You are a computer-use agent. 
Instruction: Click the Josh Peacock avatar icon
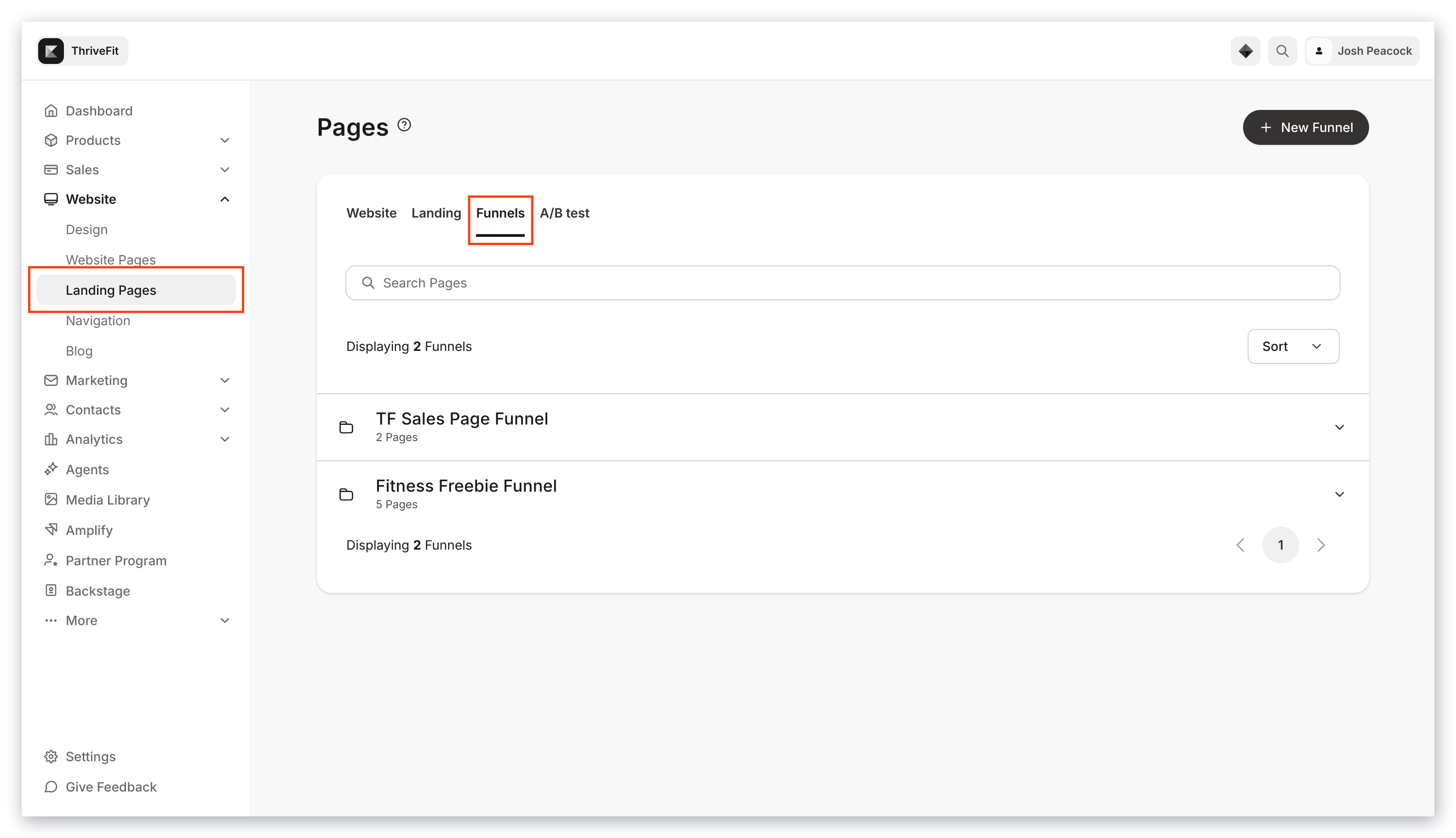click(1318, 51)
